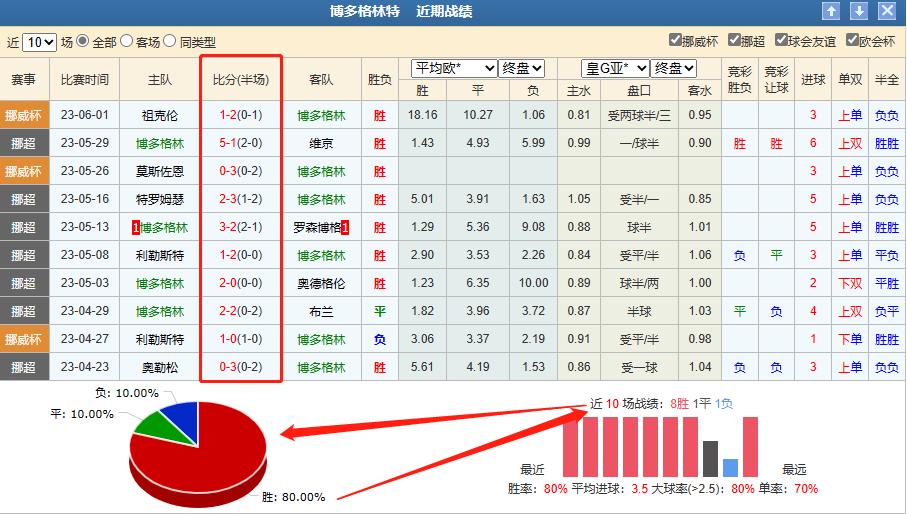This screenshot has width=907, height=514.
Task: Select the 同类型 radio button
Action: (x=169, y=40)
